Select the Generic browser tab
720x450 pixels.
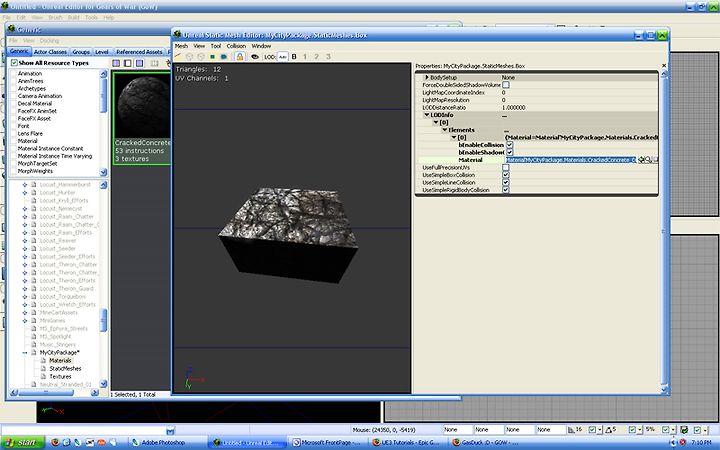point(19,51)
